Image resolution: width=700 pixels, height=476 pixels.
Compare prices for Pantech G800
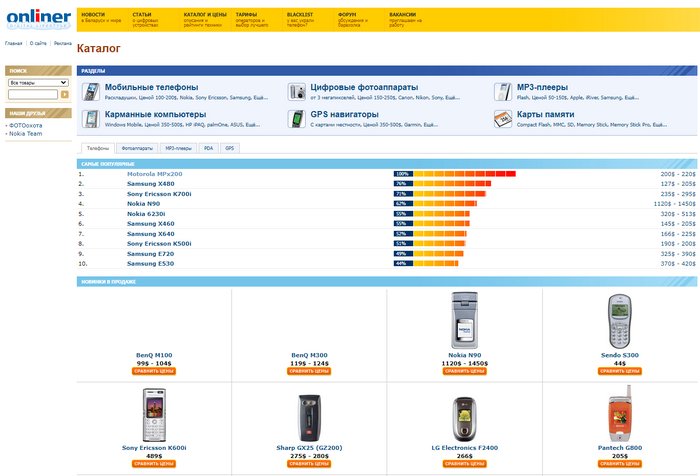(x=620, y=464)
